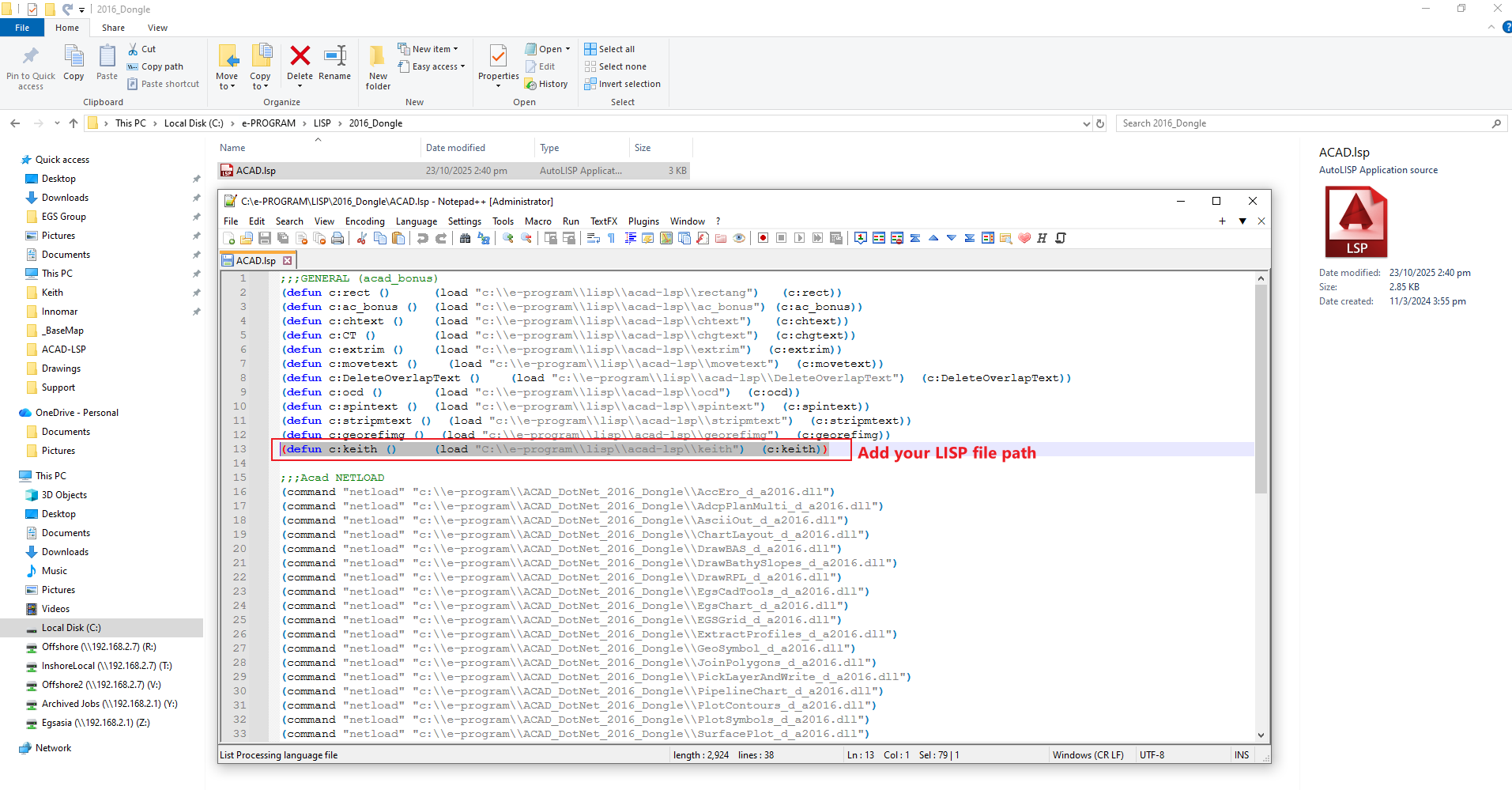Click the Undo arrow in Notepad++ toolbar

(x=424, y=238)
